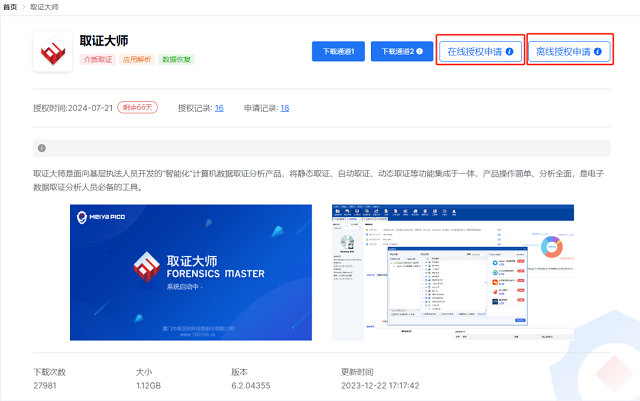Click the version value 6.2.04355
640x401 pixels.
click(251, 385)
